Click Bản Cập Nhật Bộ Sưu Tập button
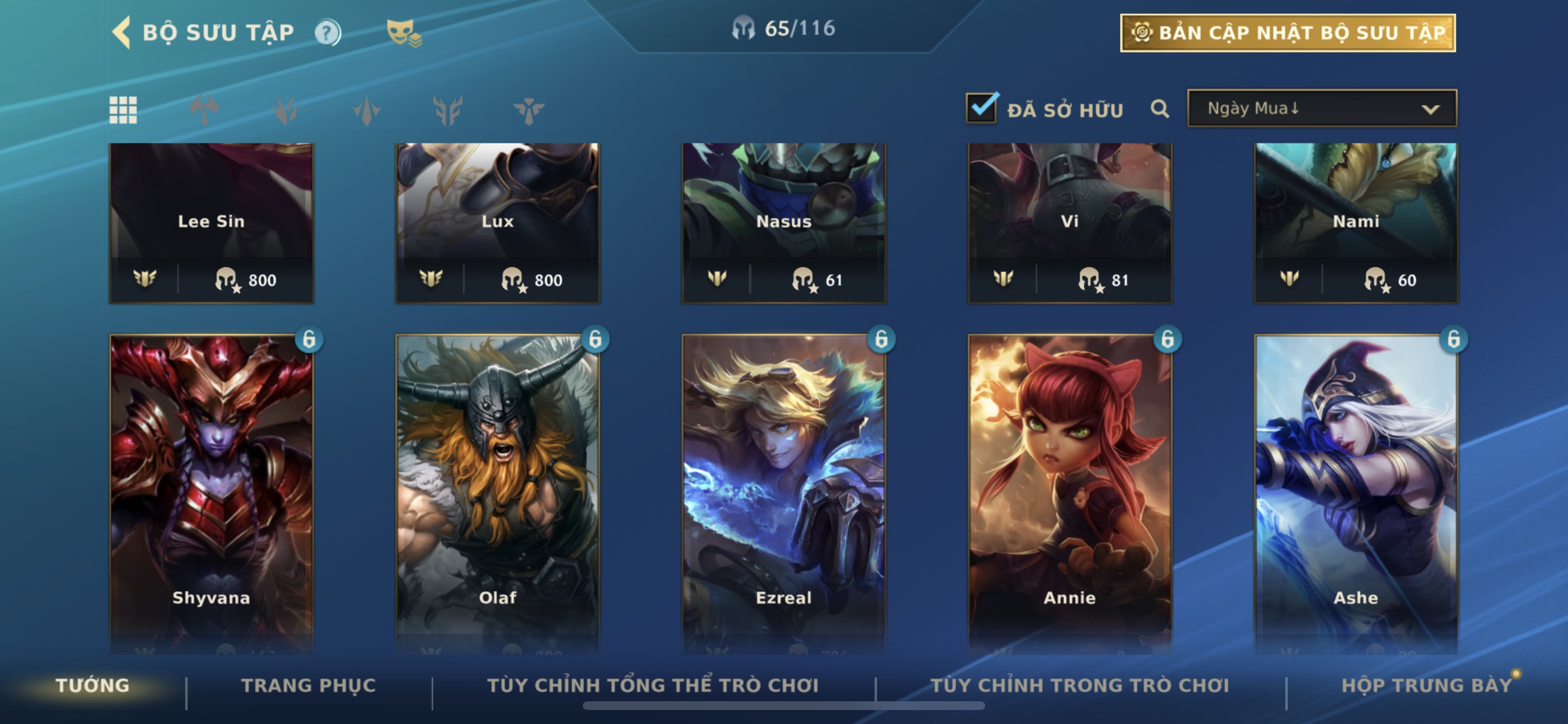Image resolution: width=1568 pixels, height=724 pixels. (1288, 33)
